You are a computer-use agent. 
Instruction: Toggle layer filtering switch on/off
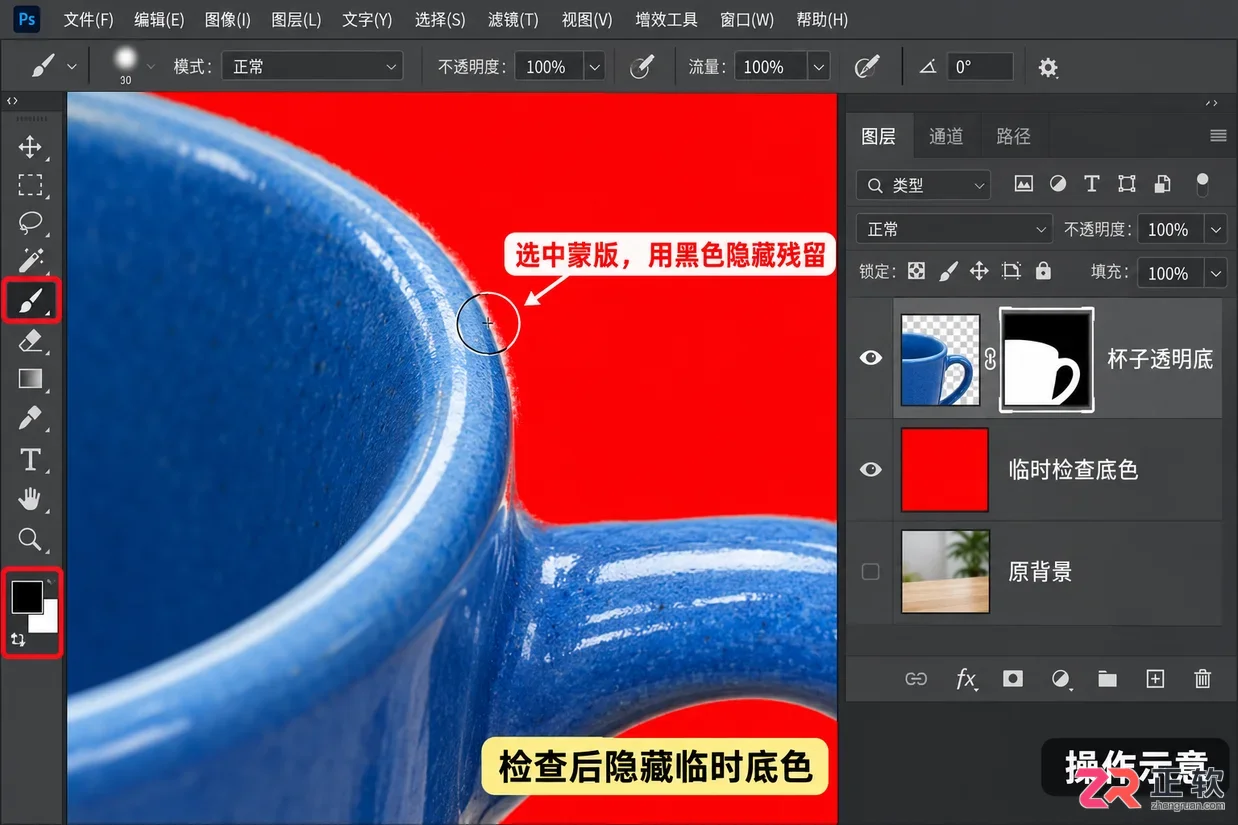[x=1202, y=184]
